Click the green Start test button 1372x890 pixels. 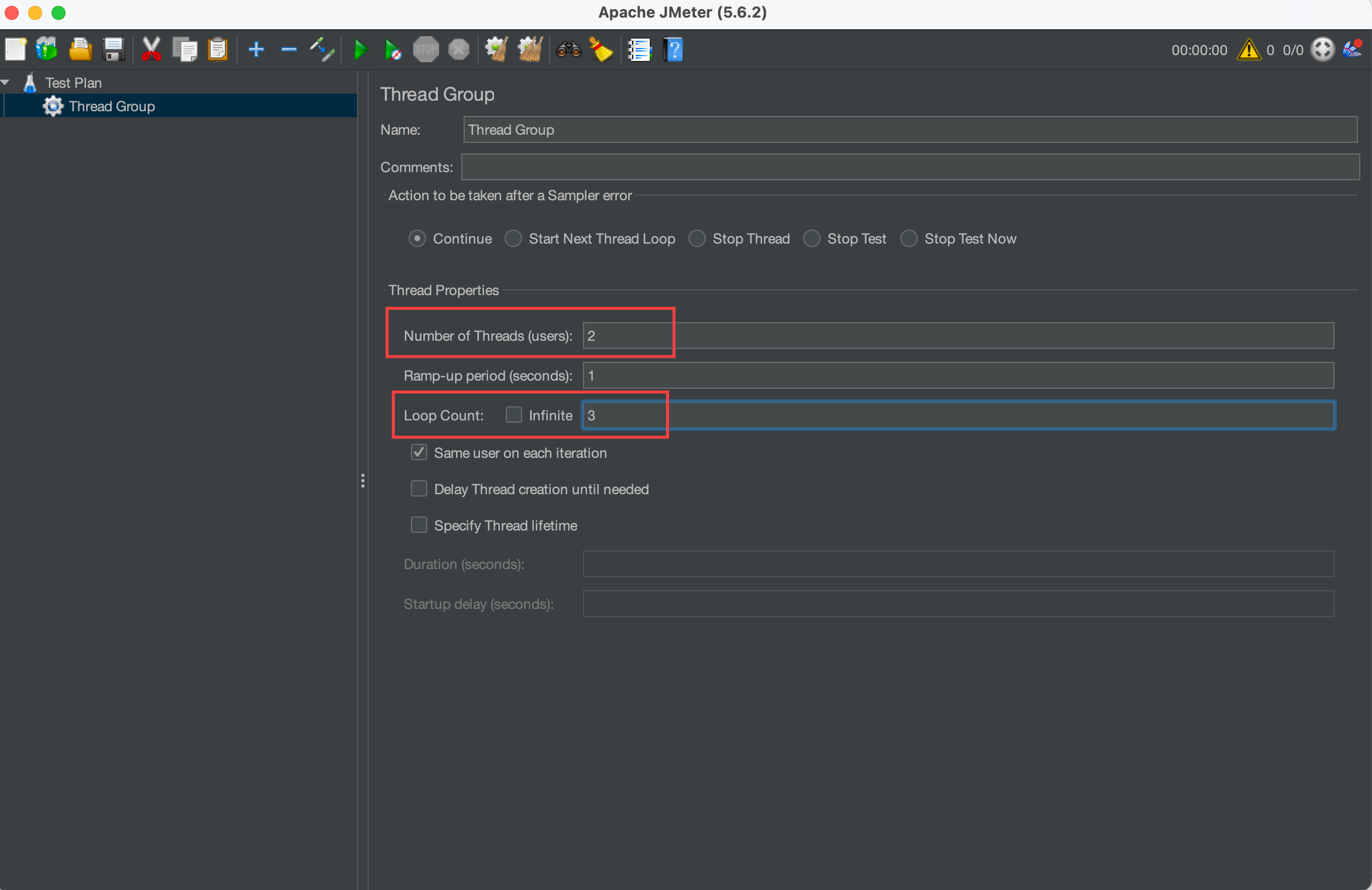pyautogui.click(x=361, y=50)
